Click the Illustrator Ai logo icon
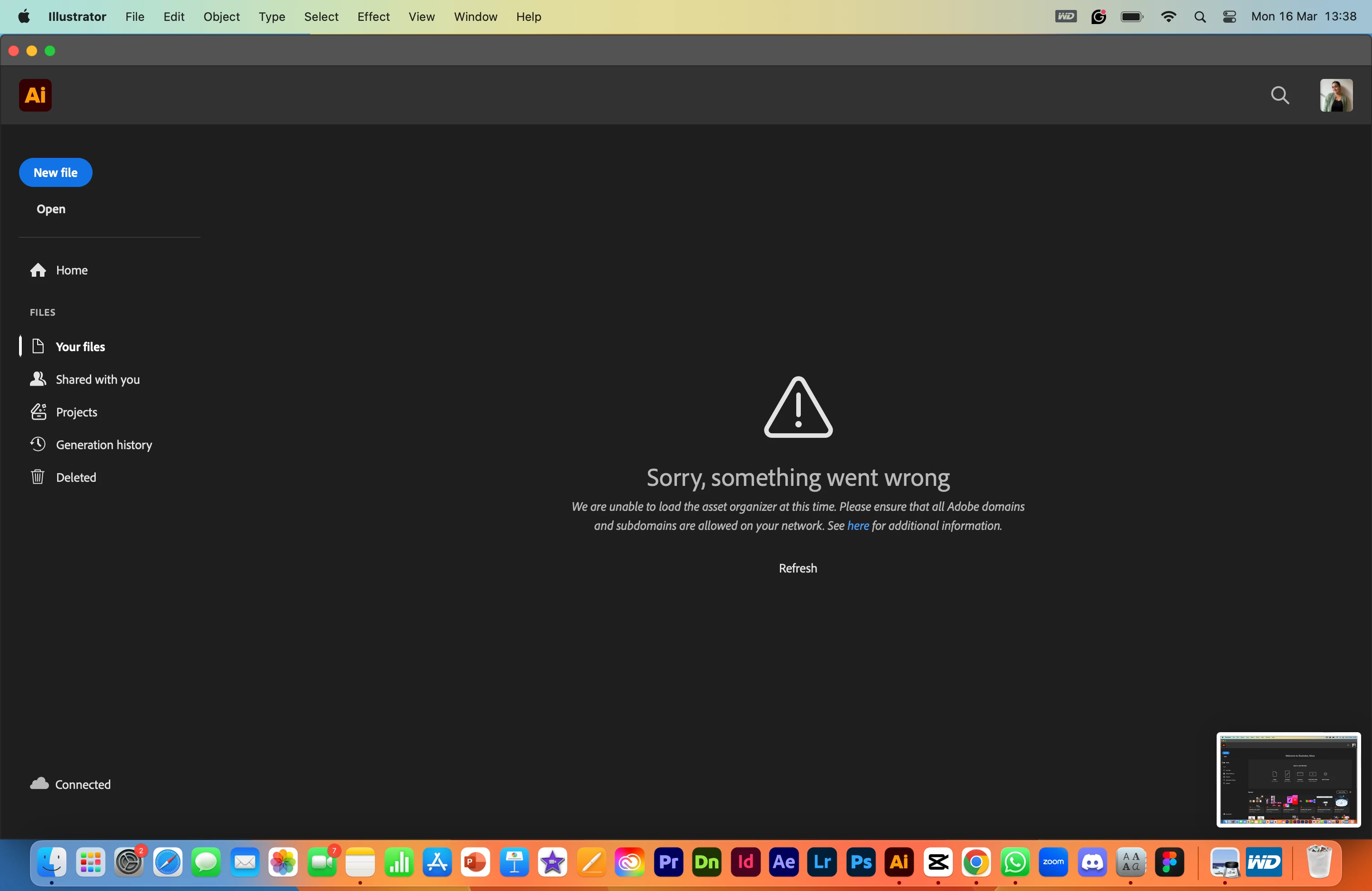The height and width of the screenshot is (891, 1372). coord(35,95)
